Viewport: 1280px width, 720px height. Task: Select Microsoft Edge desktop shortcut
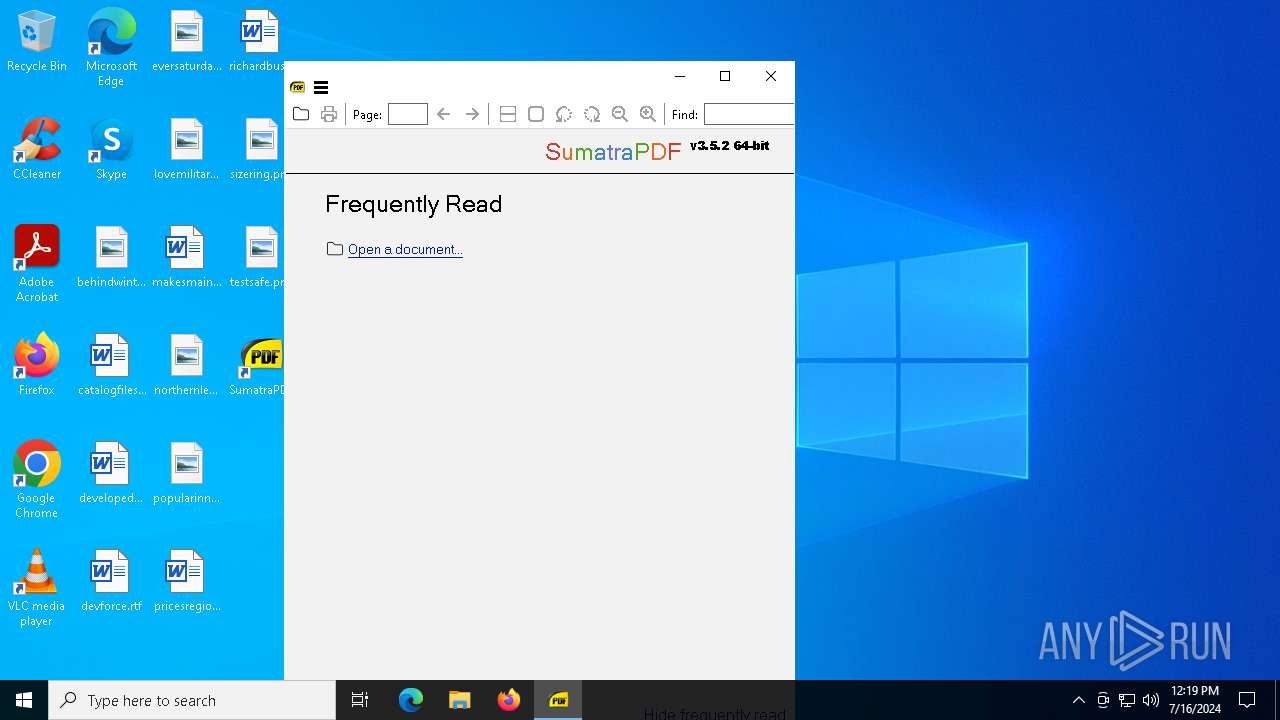(x=111, y=48)
